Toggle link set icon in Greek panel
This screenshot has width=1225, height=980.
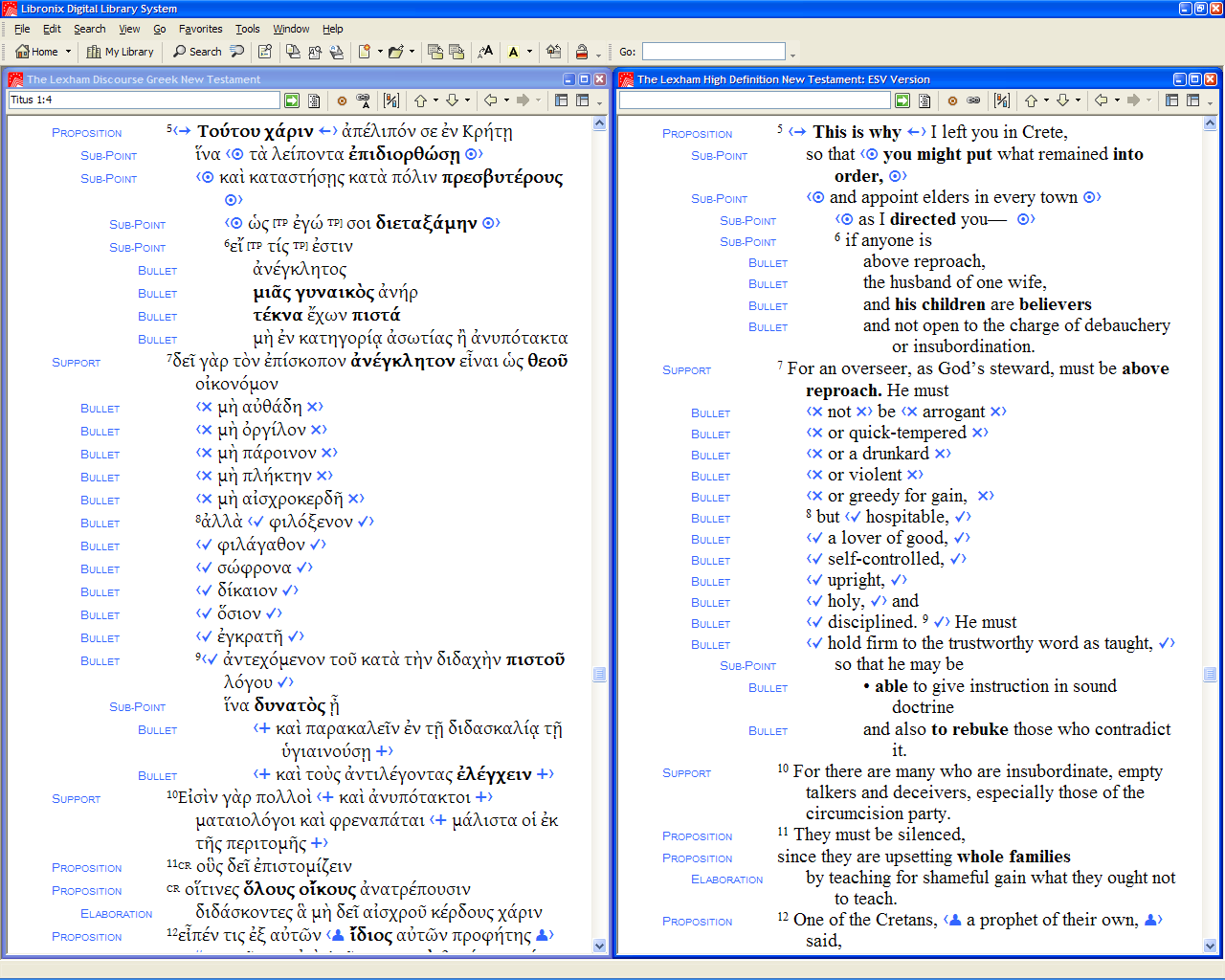tap(364, 100)
